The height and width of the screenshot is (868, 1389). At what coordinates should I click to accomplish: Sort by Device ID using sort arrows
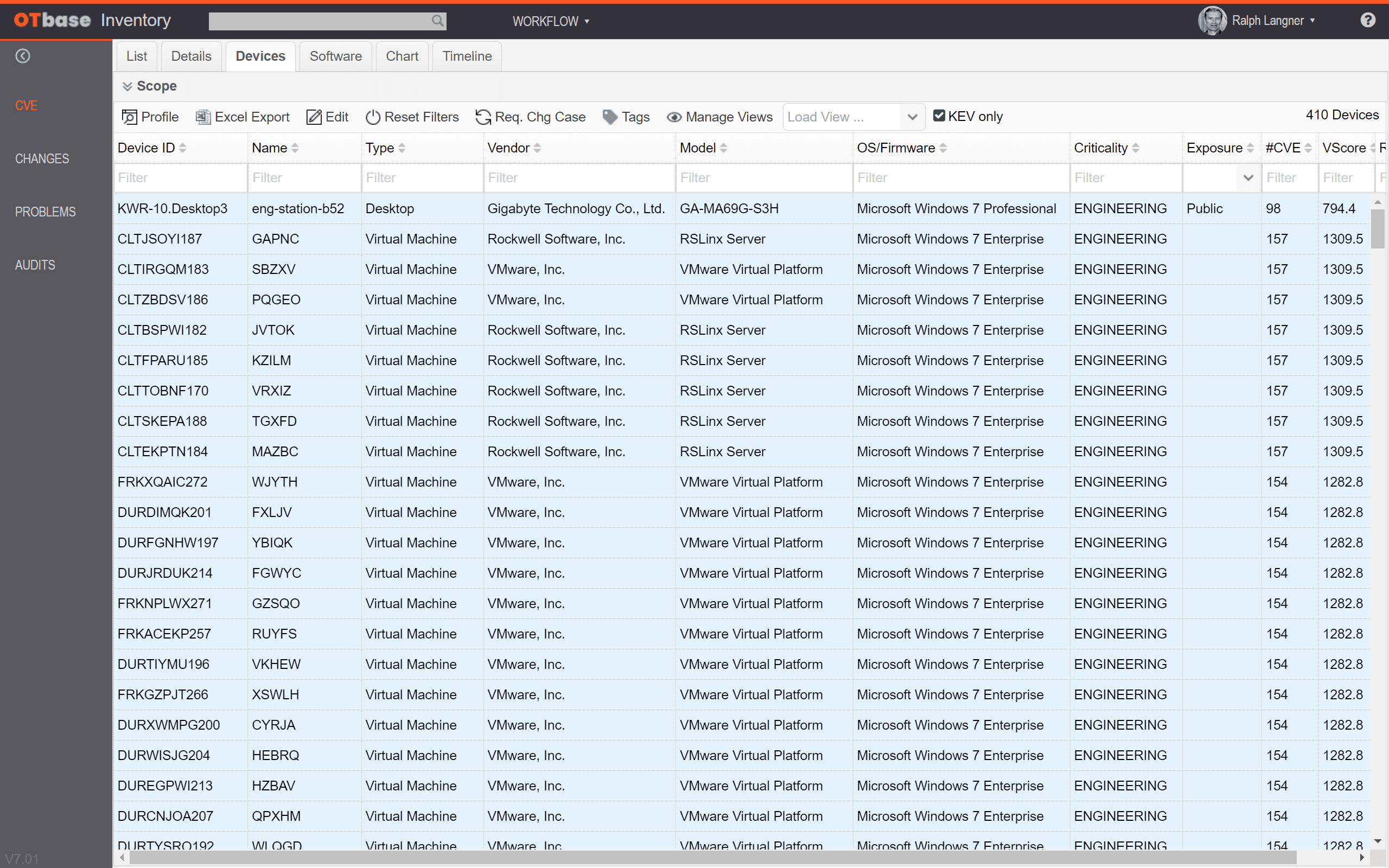(182, 148)
